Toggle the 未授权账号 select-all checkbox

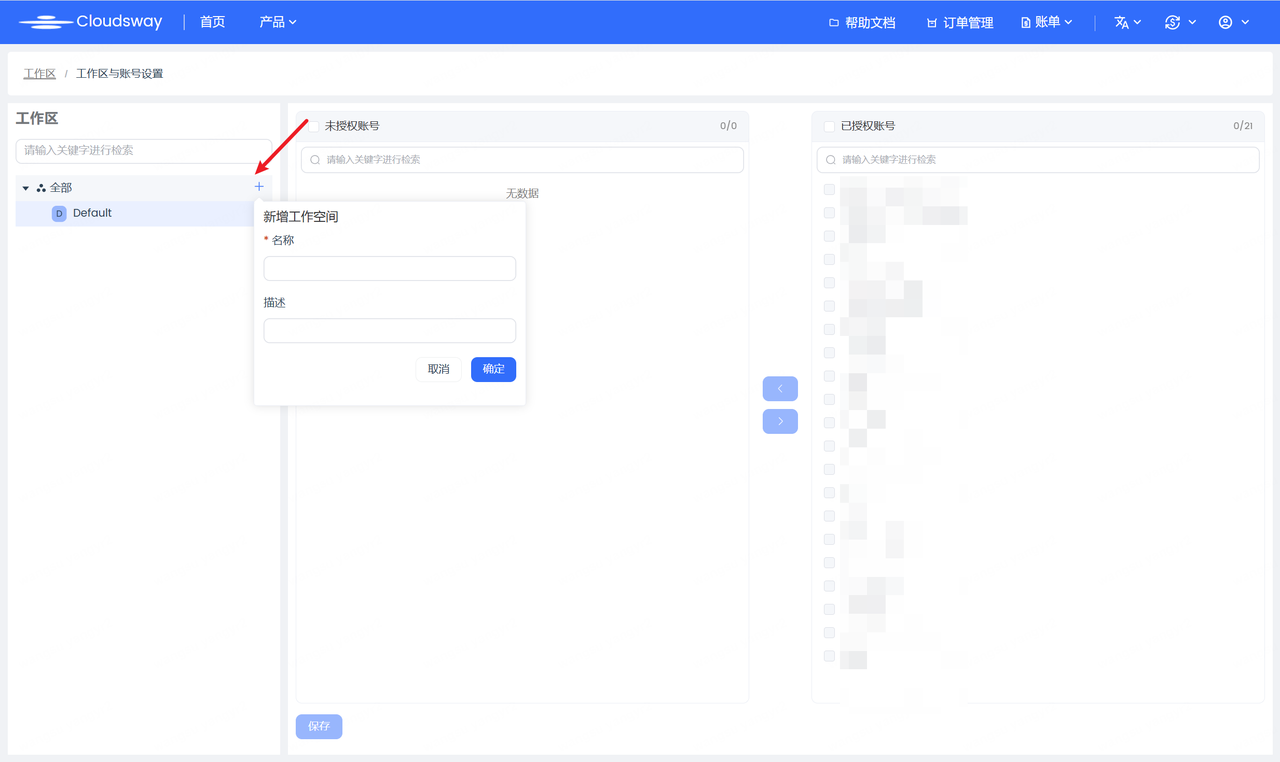click(313, 126)
